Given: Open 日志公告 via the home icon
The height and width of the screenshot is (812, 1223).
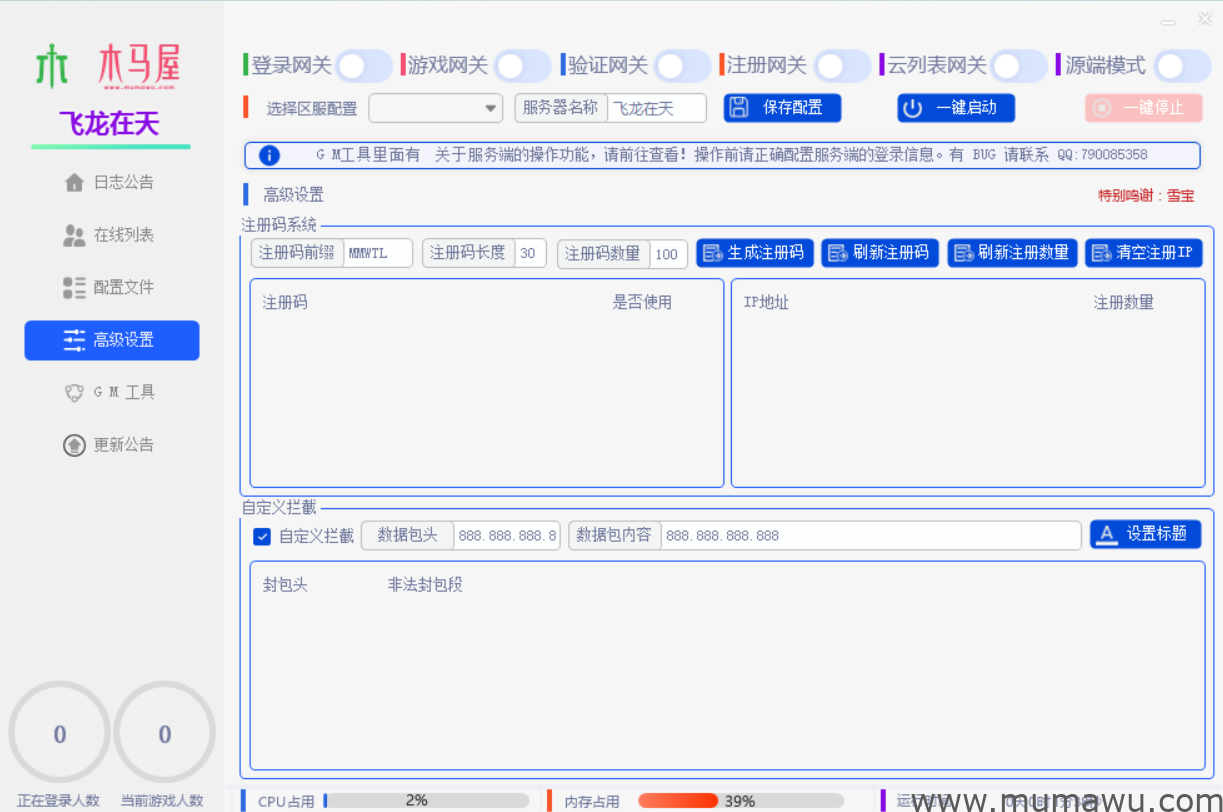Looking at the screenshot, I should [75, 181].
